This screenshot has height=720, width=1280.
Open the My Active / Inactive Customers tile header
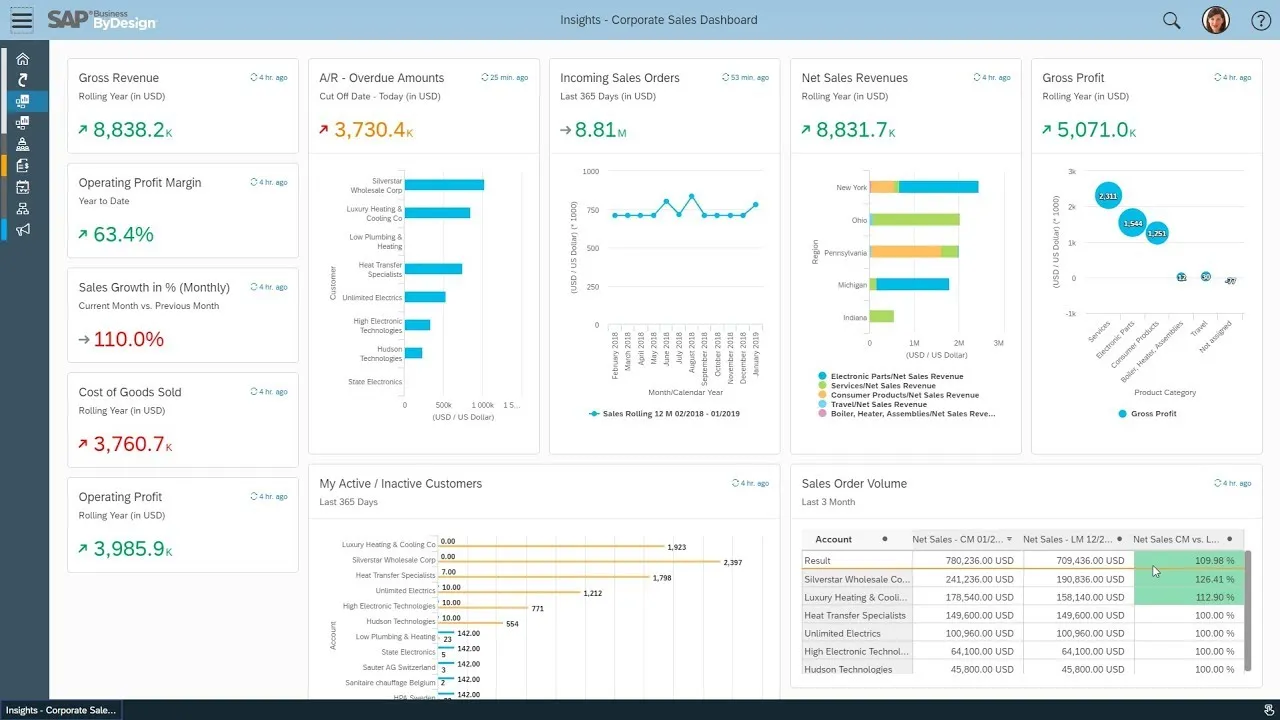pos(400,483)
